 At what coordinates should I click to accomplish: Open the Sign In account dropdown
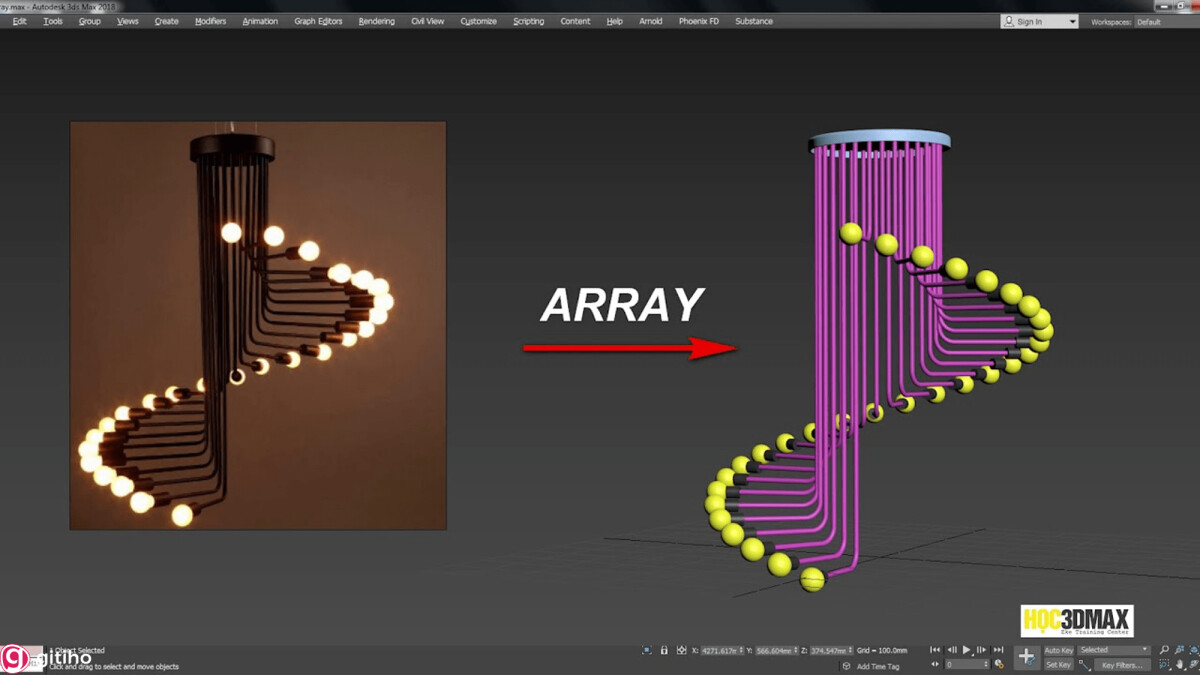pos(1038,20)
